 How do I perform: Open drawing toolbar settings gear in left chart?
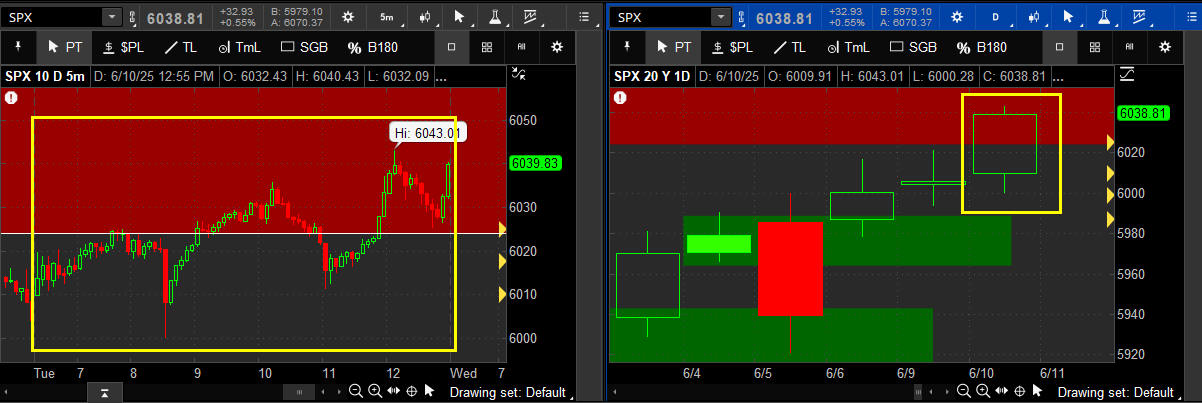coord(557,47)
